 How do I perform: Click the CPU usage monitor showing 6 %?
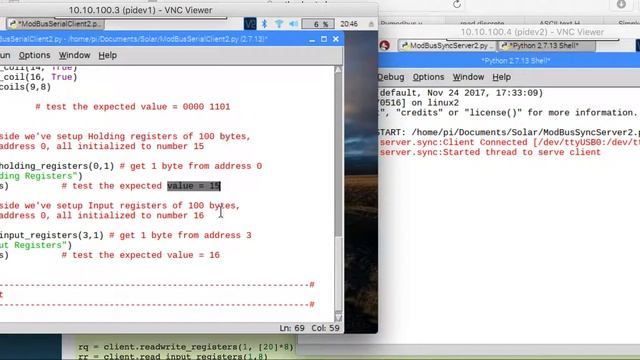318,24
